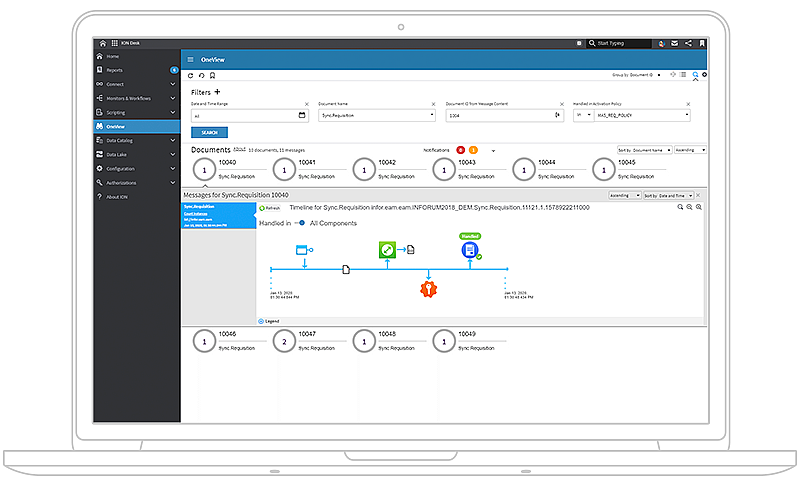Click the SEARCH button
This screenshot has height=491, width=800.
click(x=209, y=132)
